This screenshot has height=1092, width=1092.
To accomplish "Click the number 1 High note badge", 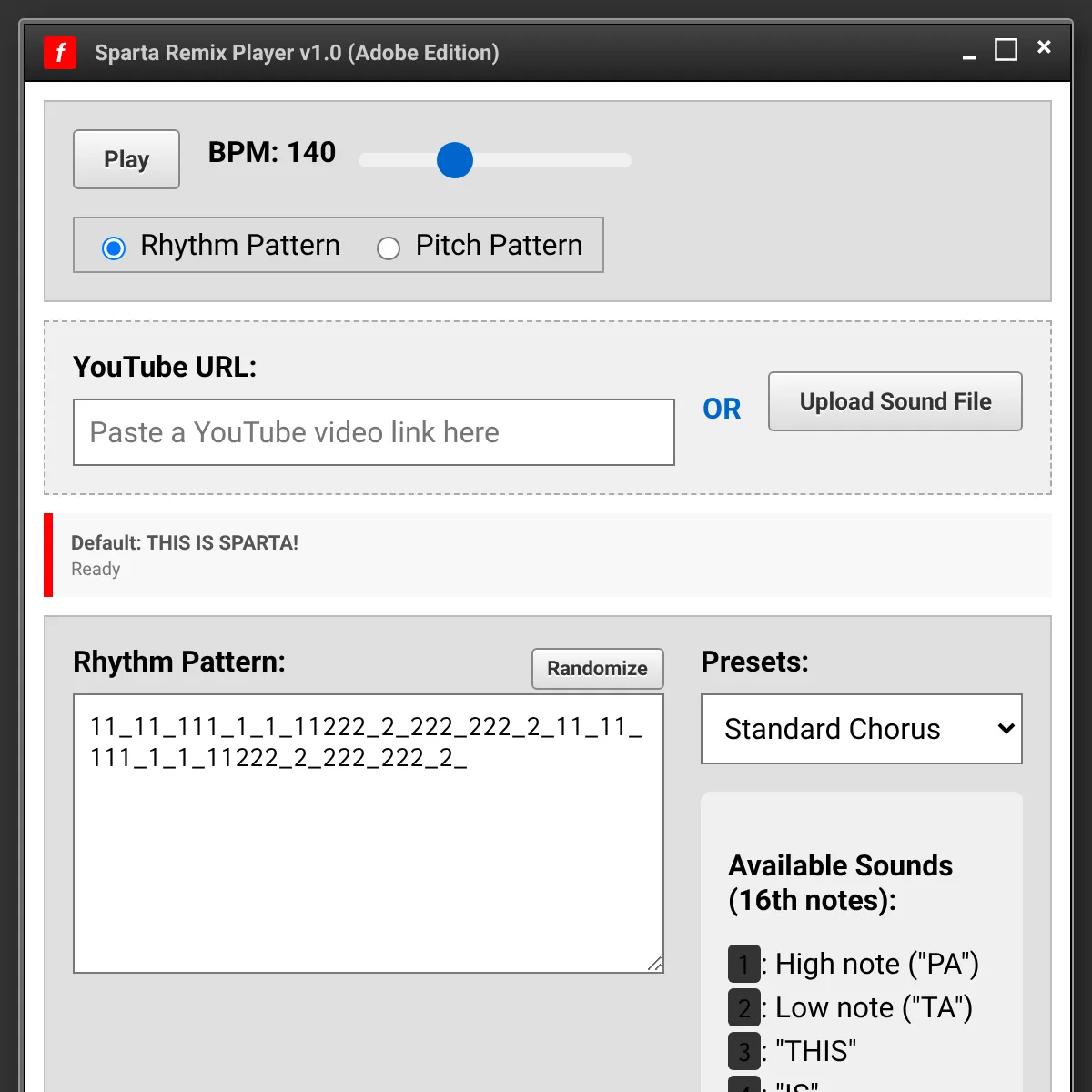I will tap(743, 964).
